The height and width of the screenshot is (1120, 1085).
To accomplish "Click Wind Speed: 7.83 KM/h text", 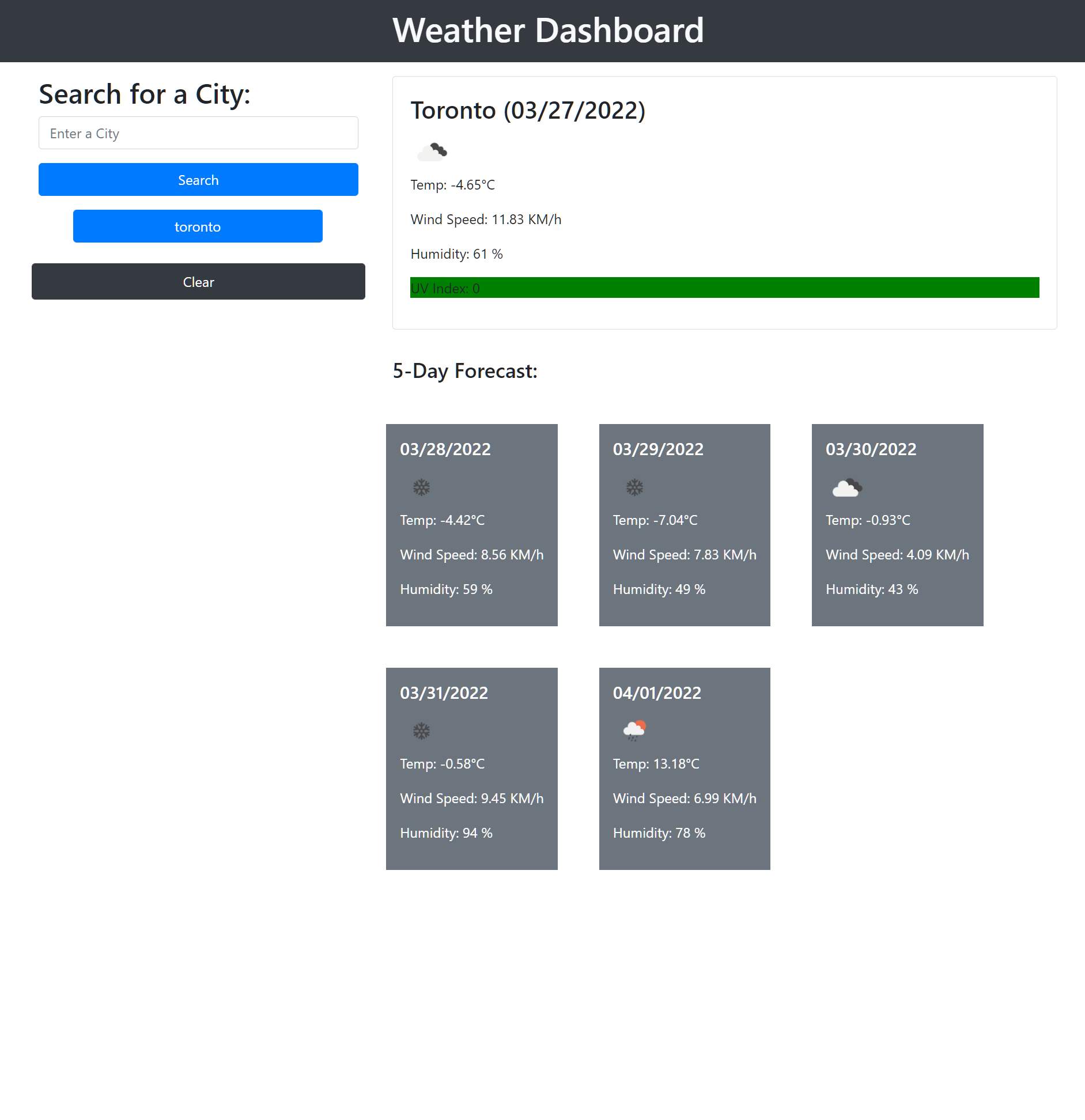I will (685, 555).
